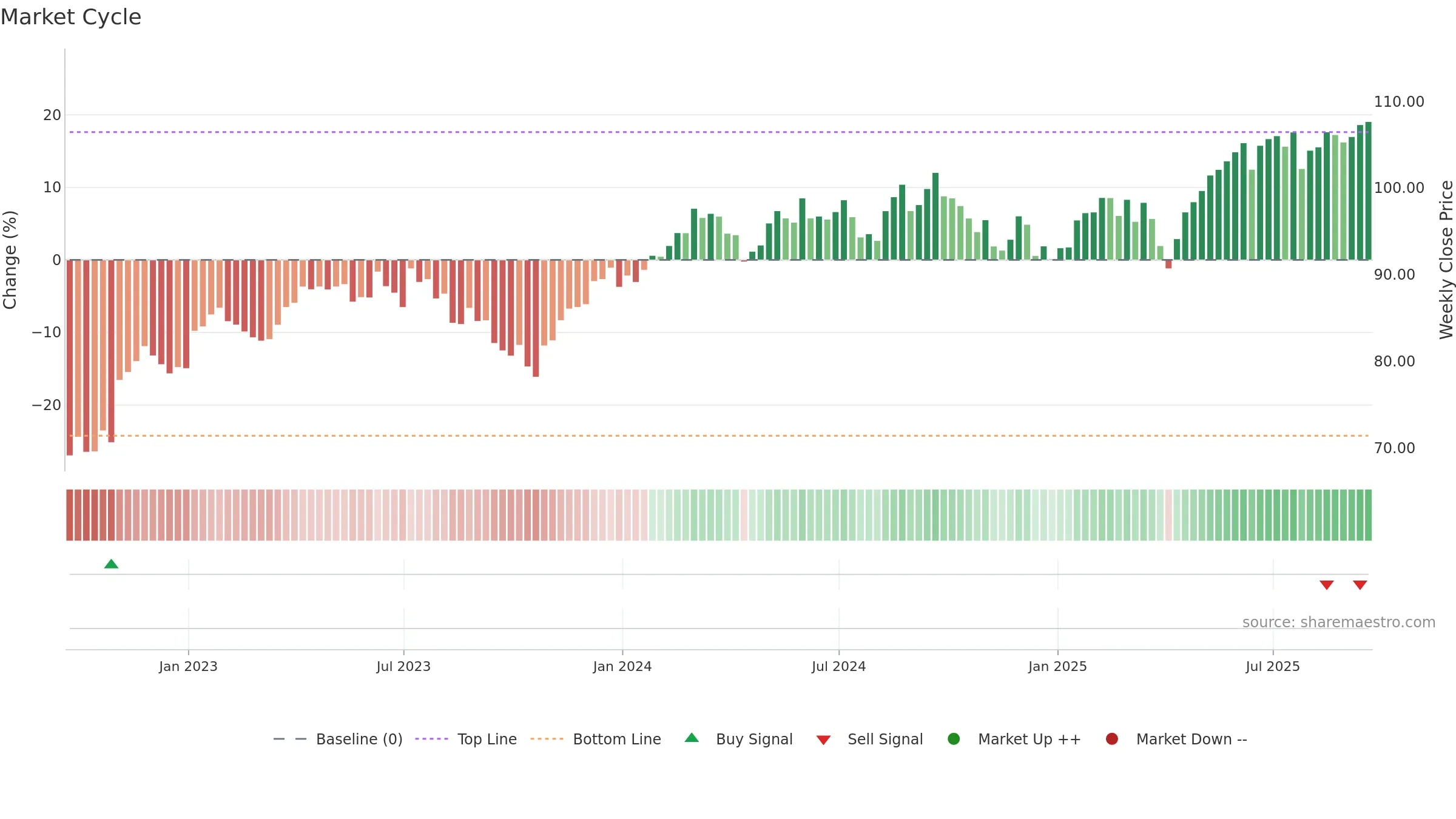Click the Market Up ++ legend entry

1014,739
